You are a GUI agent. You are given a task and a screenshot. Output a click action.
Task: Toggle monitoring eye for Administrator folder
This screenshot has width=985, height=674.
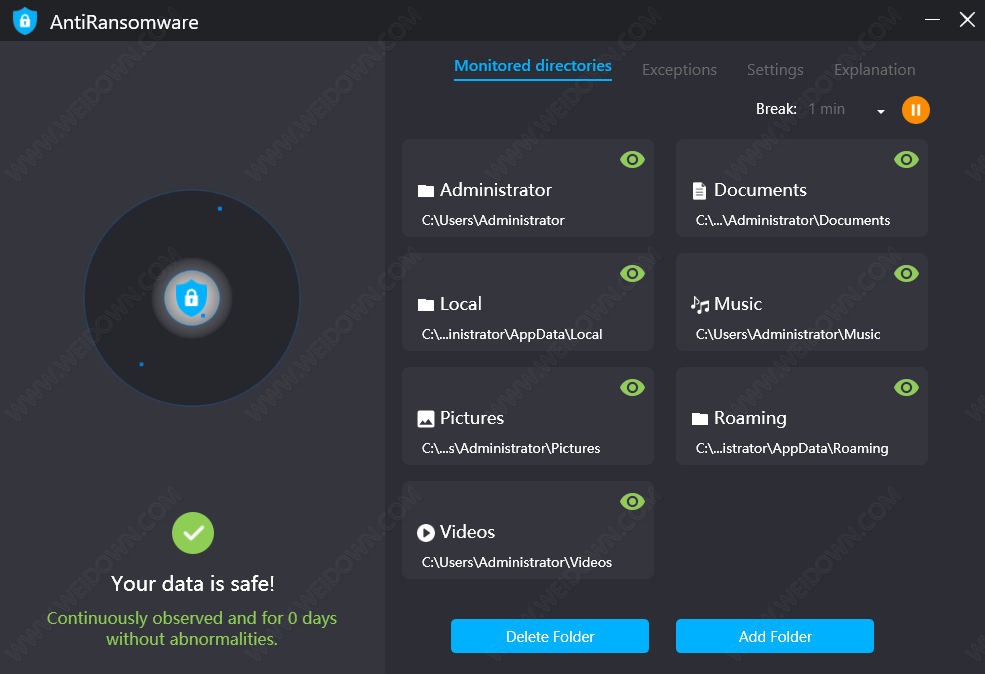(632, 159)
